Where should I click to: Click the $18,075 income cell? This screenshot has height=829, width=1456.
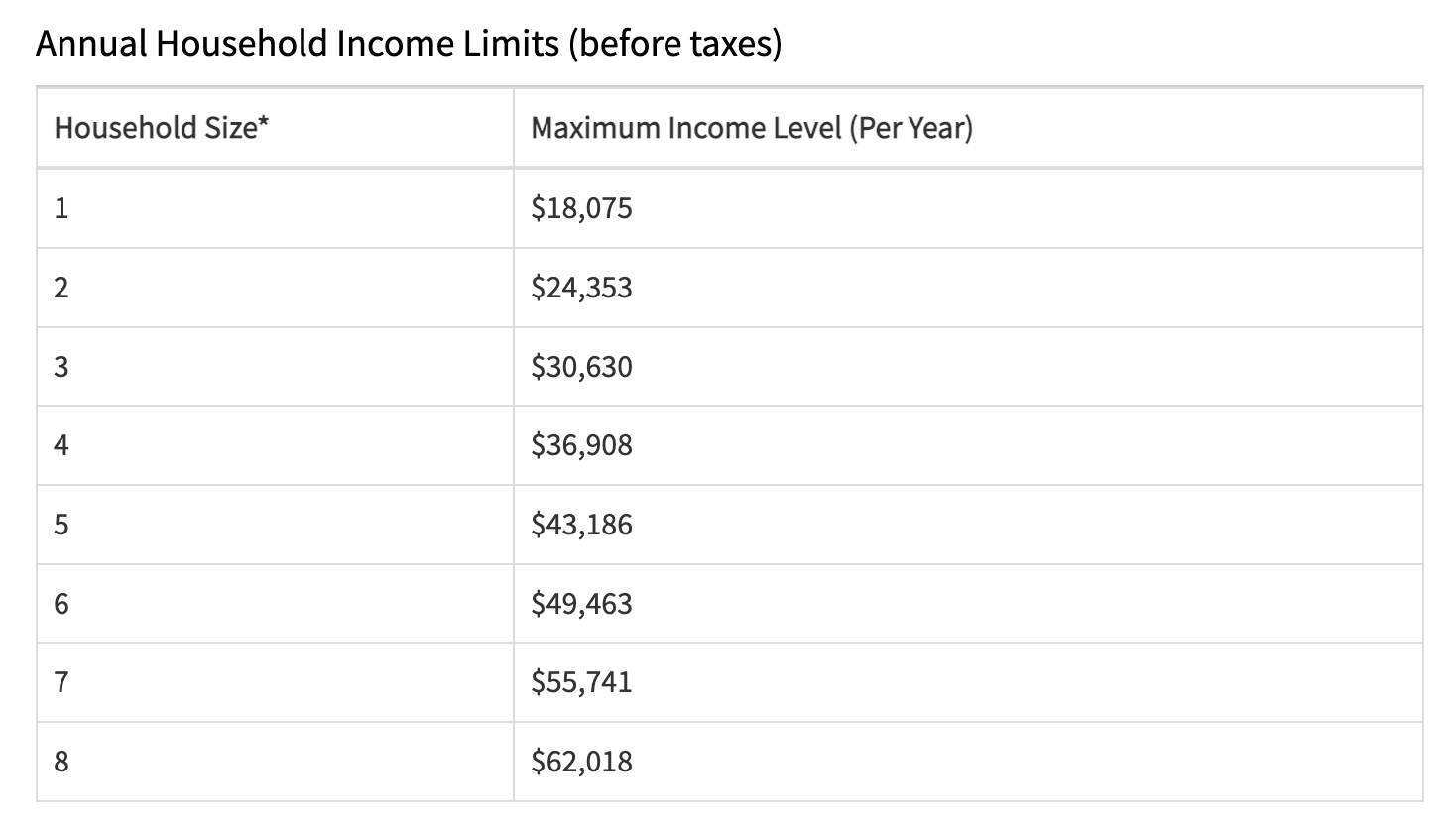coord(968,208)
